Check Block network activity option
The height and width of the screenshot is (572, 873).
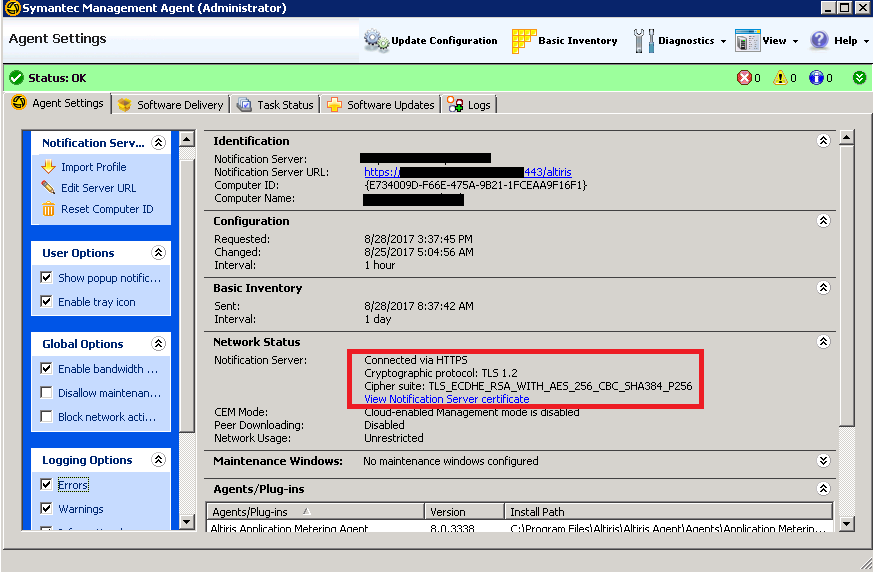point(46,417)
